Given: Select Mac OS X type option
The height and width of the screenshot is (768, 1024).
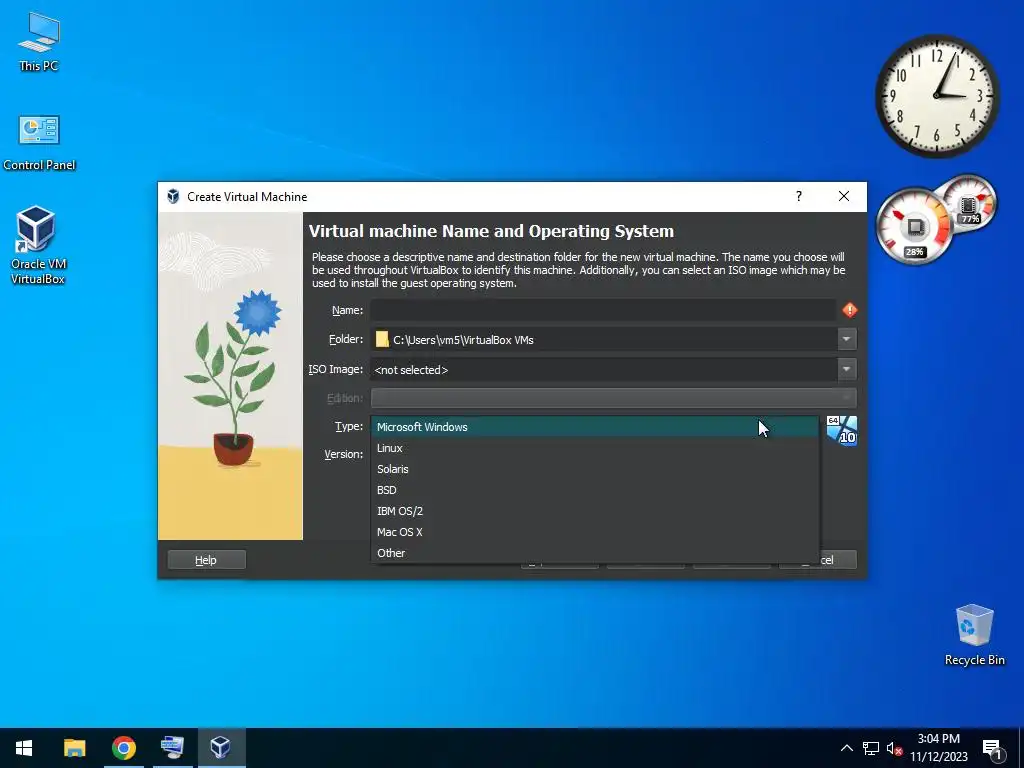Looking at the screenshot, I should tap(595, 532).
